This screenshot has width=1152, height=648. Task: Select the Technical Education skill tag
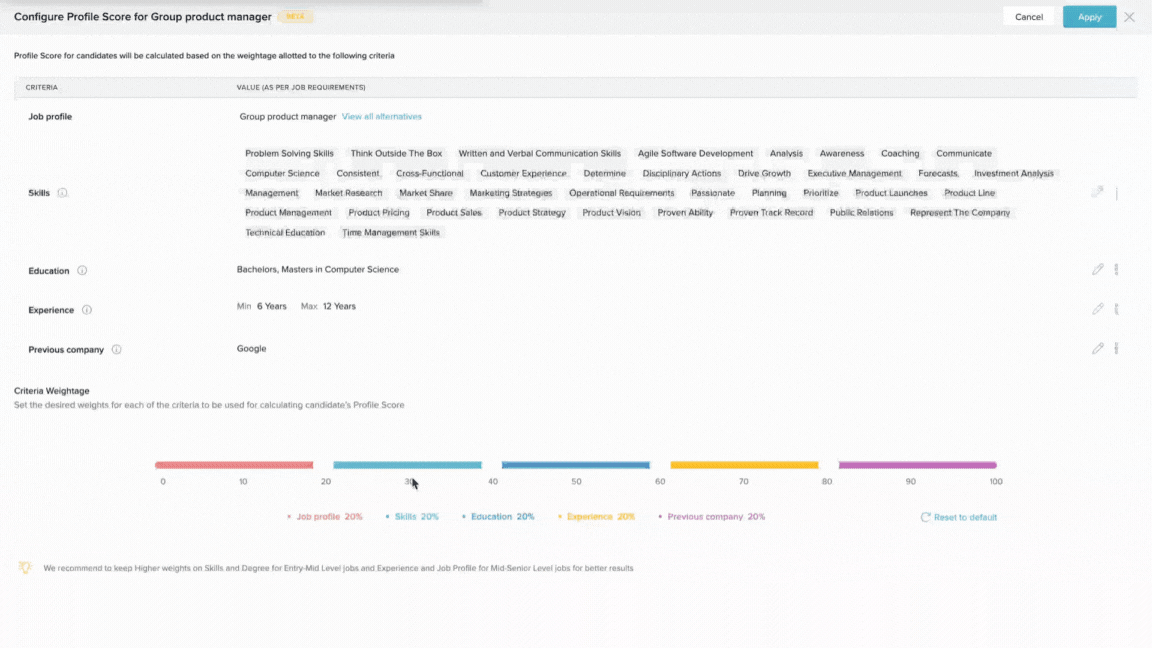tap(285, 232)
